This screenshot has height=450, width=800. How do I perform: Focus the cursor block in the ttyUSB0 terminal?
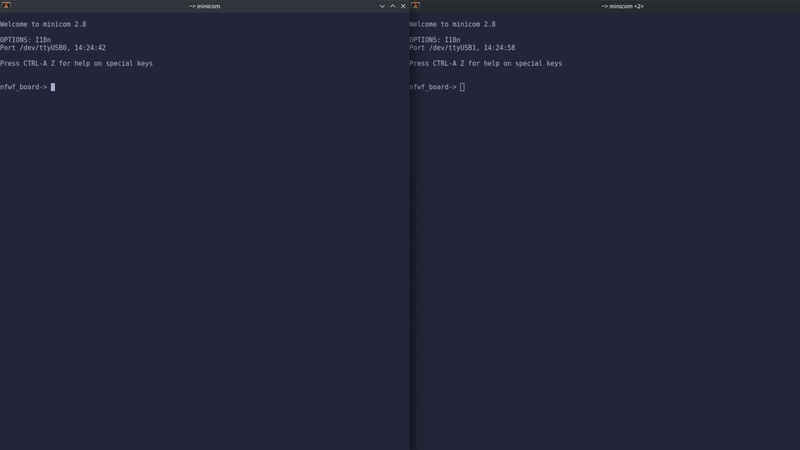point(53,87)
